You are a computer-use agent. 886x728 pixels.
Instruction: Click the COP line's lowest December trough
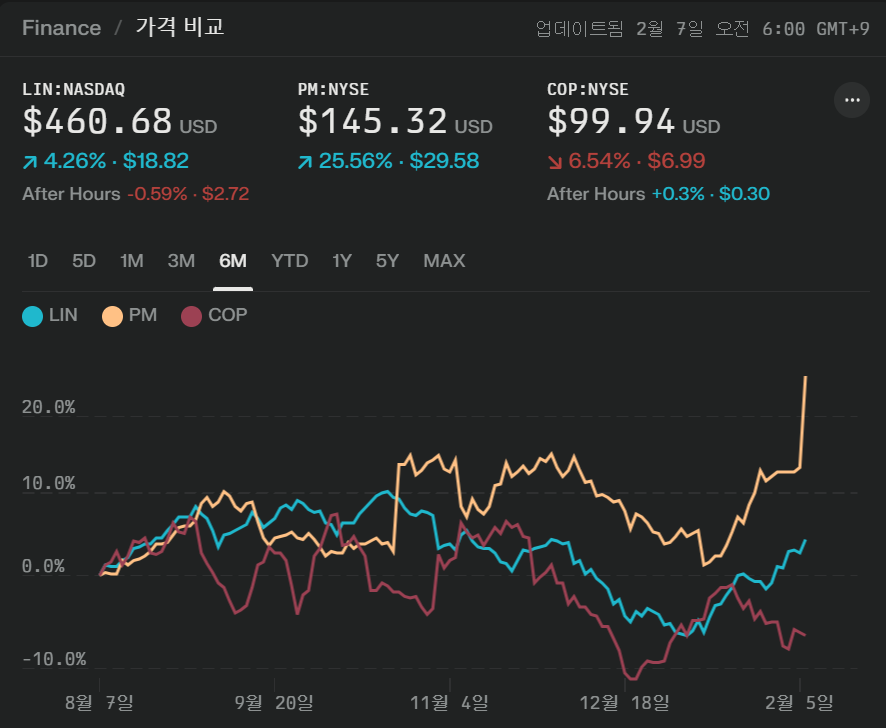[x=632, y=678]
